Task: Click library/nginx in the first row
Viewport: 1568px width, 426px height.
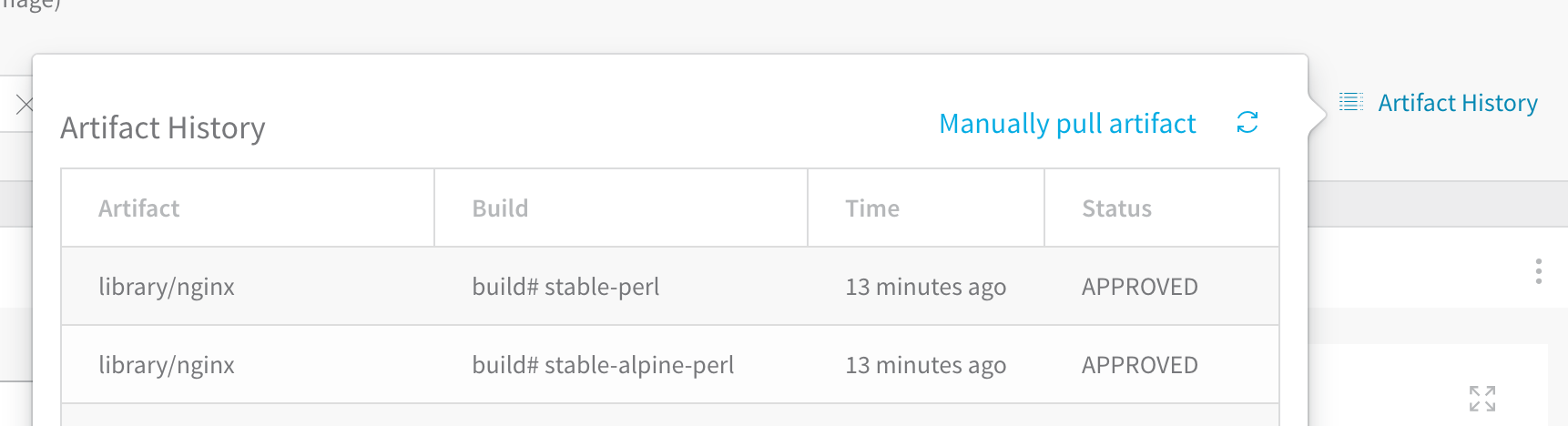Action: [x=167, y=288]
